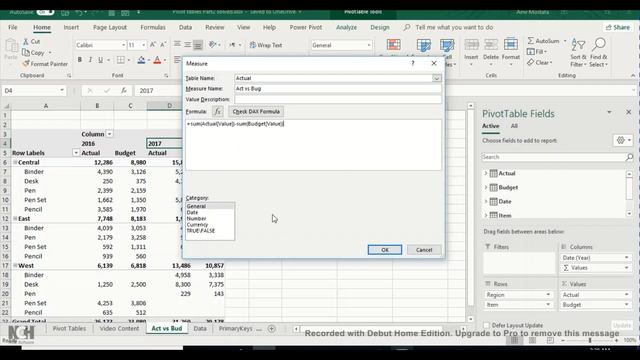This screenshot has height=360, width=640.
Task: Click the search magnifier in PivotTable Fields
Action: 629,157
